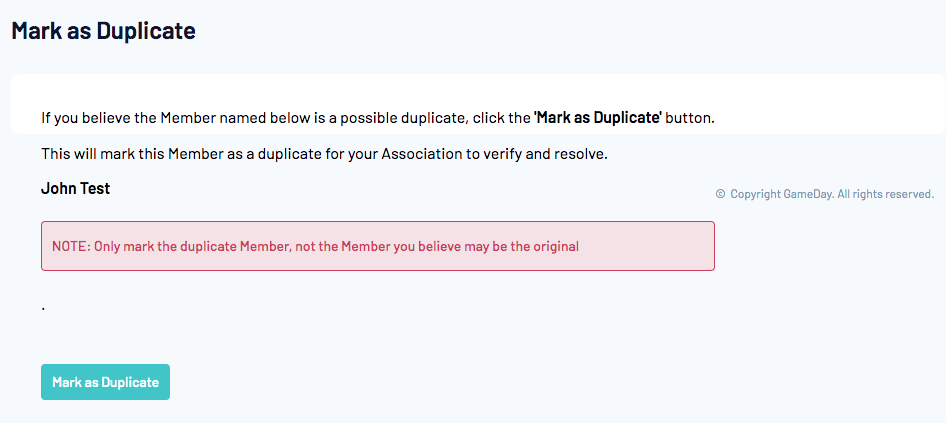946x423 pixels.
Task: Select the member name John Test
Action: pyautogui.click(x=75, y=188)
